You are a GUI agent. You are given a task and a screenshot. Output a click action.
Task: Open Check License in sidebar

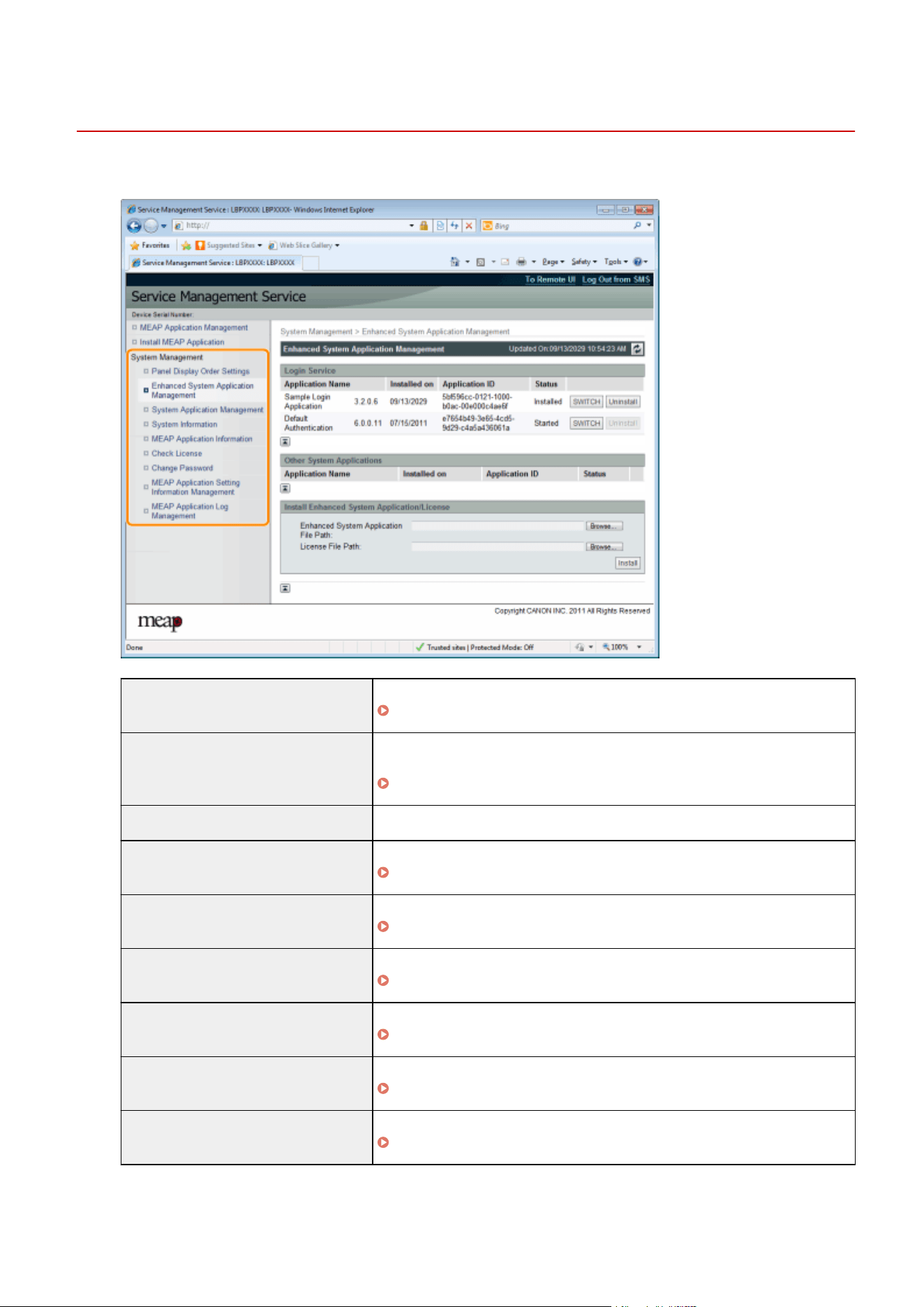[x=177, y=454]
